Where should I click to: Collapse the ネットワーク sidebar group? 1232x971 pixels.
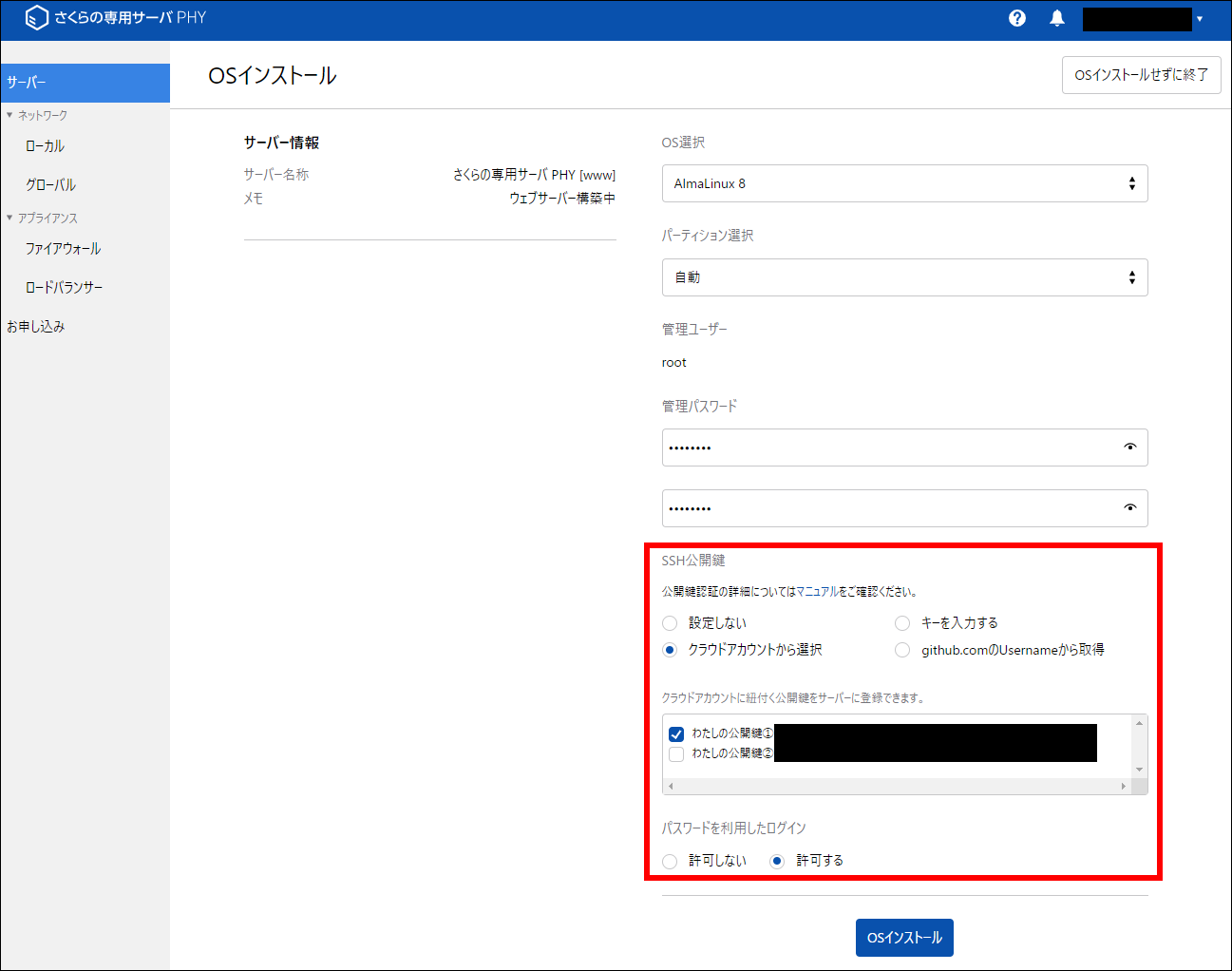pyautogui.click(x=37, y=115)
